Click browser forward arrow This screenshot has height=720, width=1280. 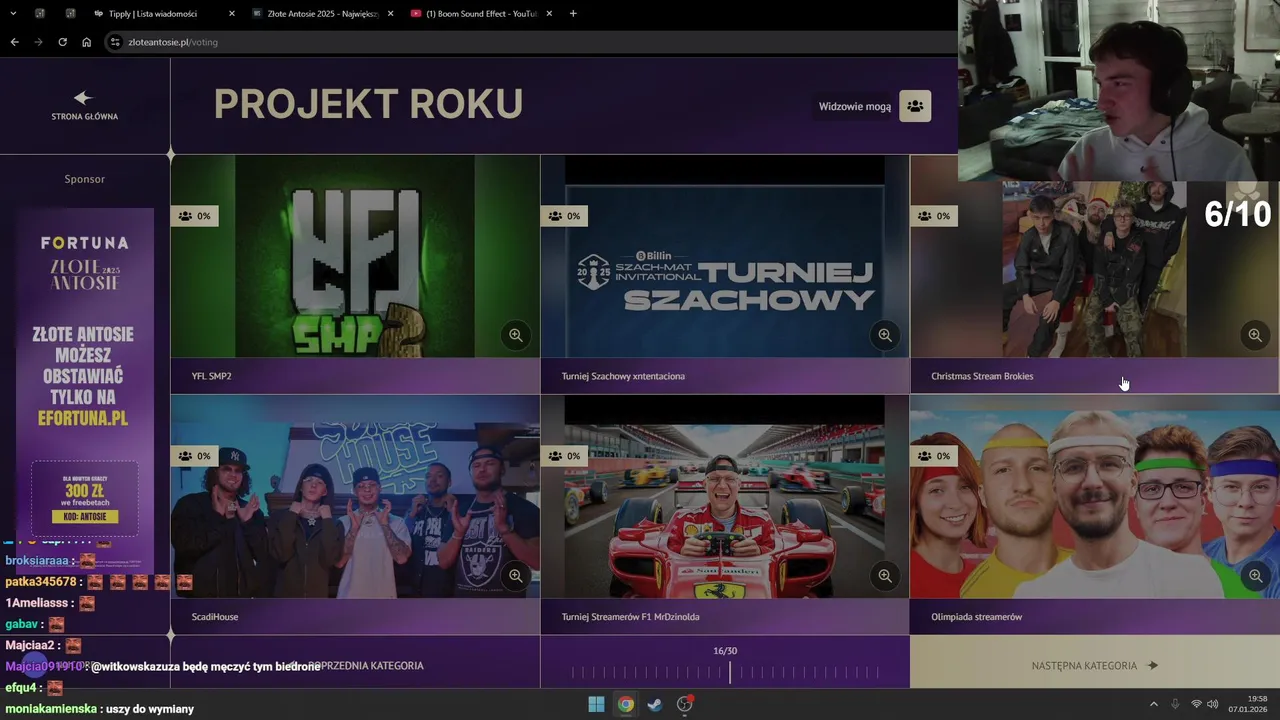click(38, 42)
